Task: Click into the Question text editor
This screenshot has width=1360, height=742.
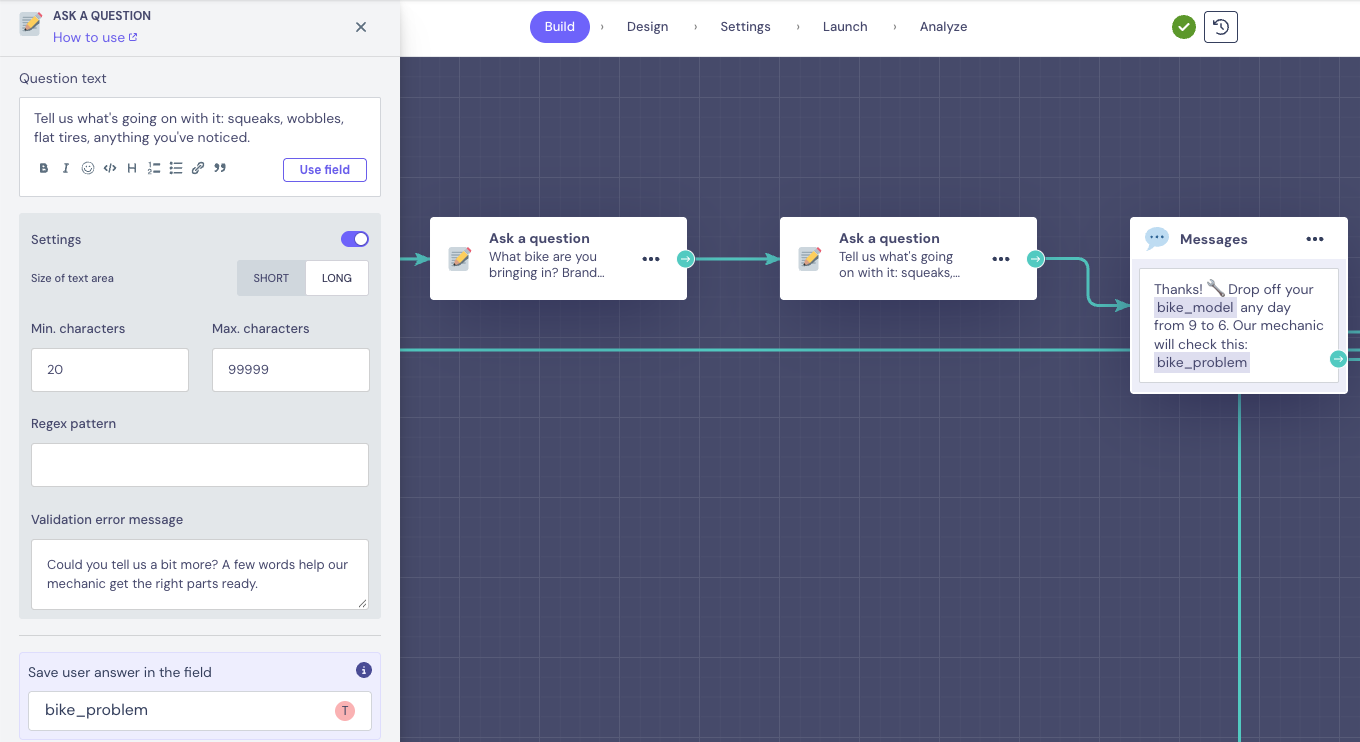Action: pyautogui.click(x=200, y=128)
